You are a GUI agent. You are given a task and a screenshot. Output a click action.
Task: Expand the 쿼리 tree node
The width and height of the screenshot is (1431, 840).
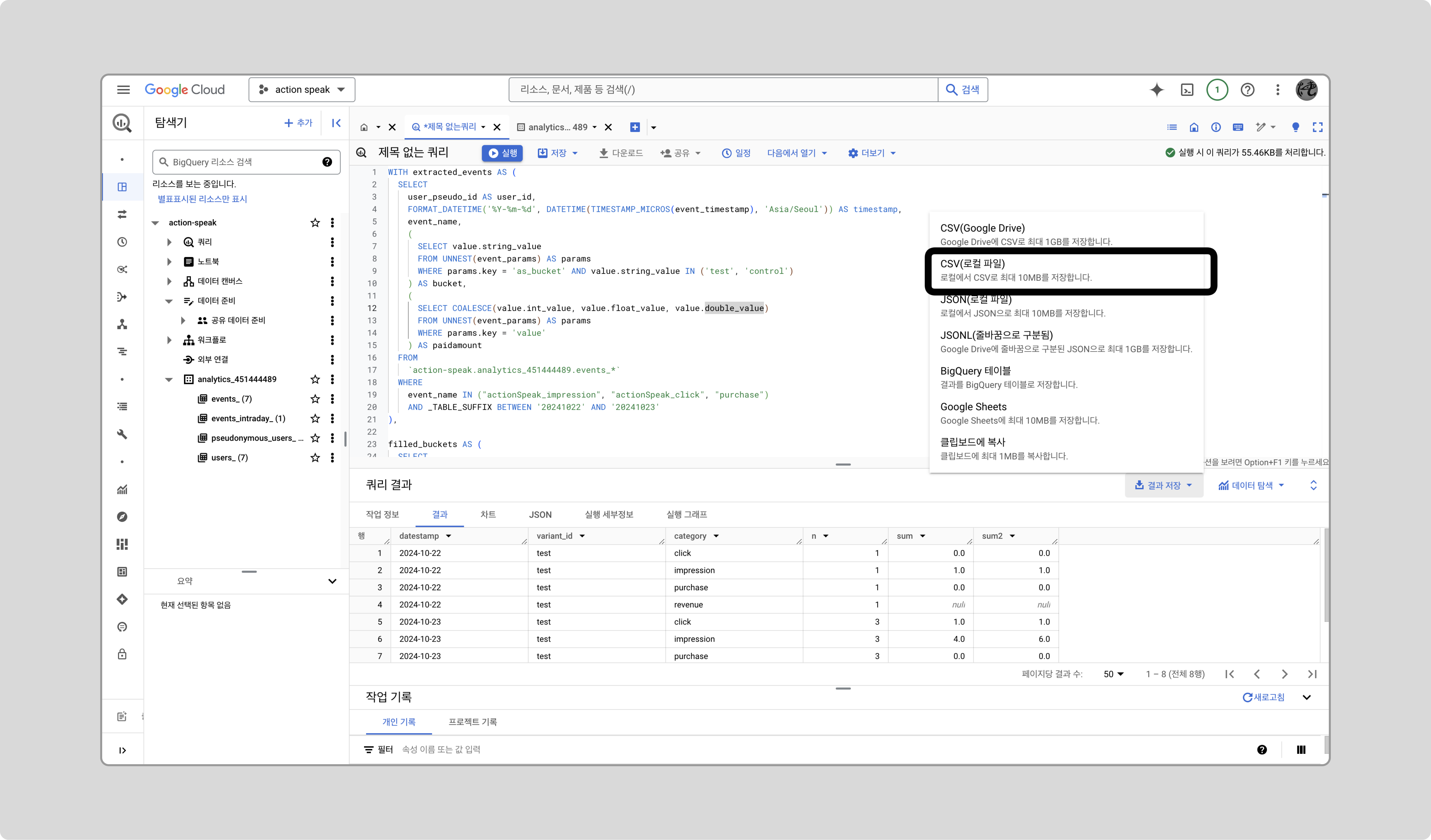(169, 242)
